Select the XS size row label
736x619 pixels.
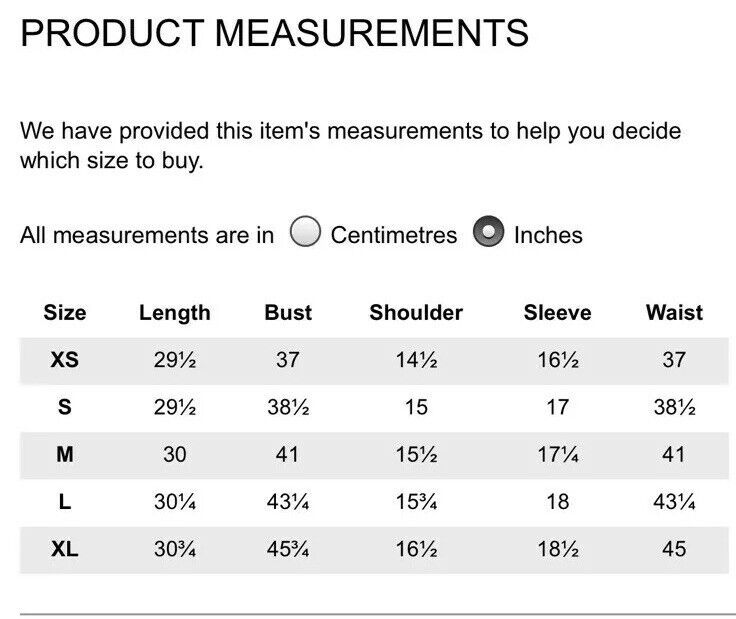click(x=65, y=360)
